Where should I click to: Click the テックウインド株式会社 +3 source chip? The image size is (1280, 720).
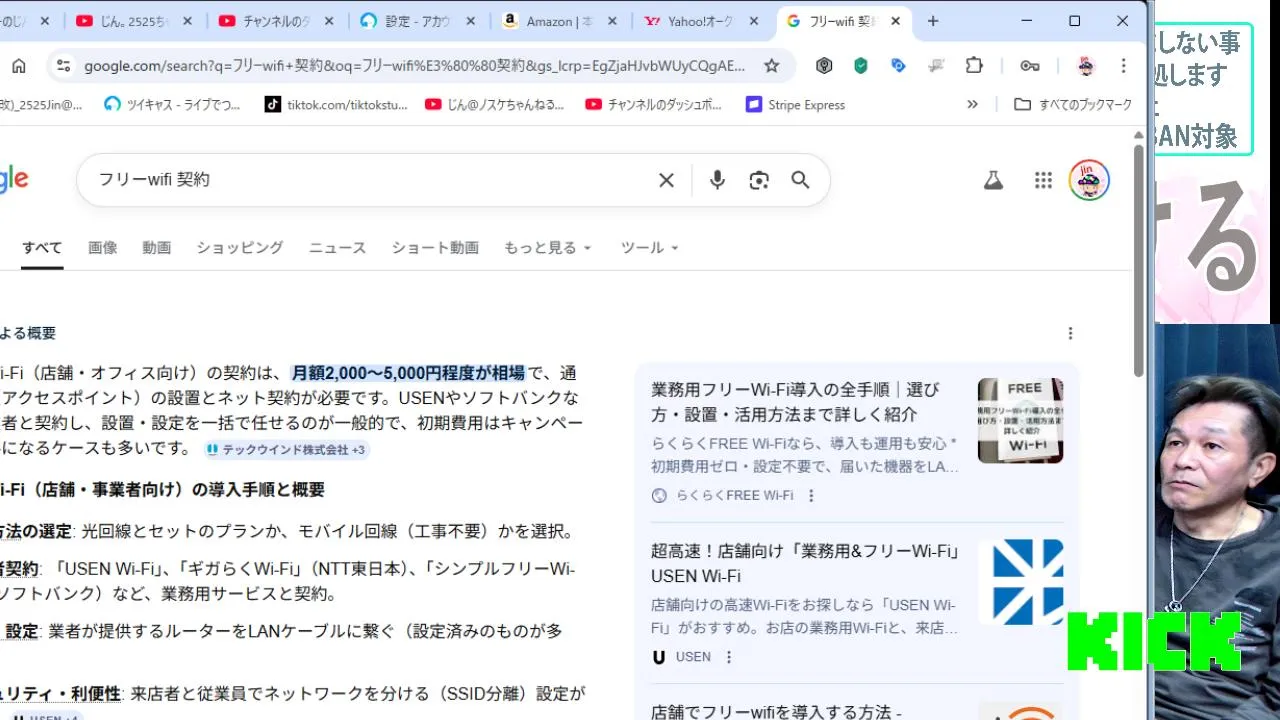(x=286, y=450)
